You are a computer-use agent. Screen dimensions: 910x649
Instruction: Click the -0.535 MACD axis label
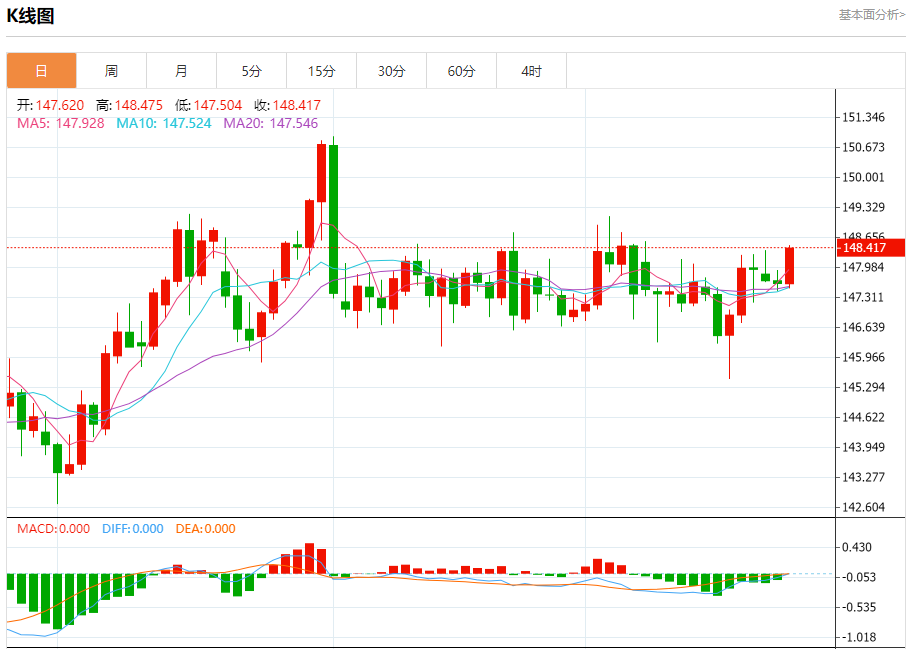click(859, 608)
